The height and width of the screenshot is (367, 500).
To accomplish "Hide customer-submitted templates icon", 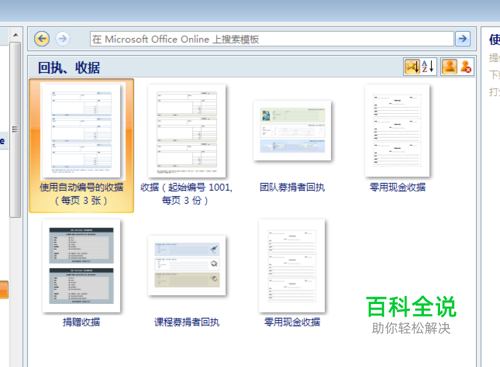I will click(x=466, y=66).
